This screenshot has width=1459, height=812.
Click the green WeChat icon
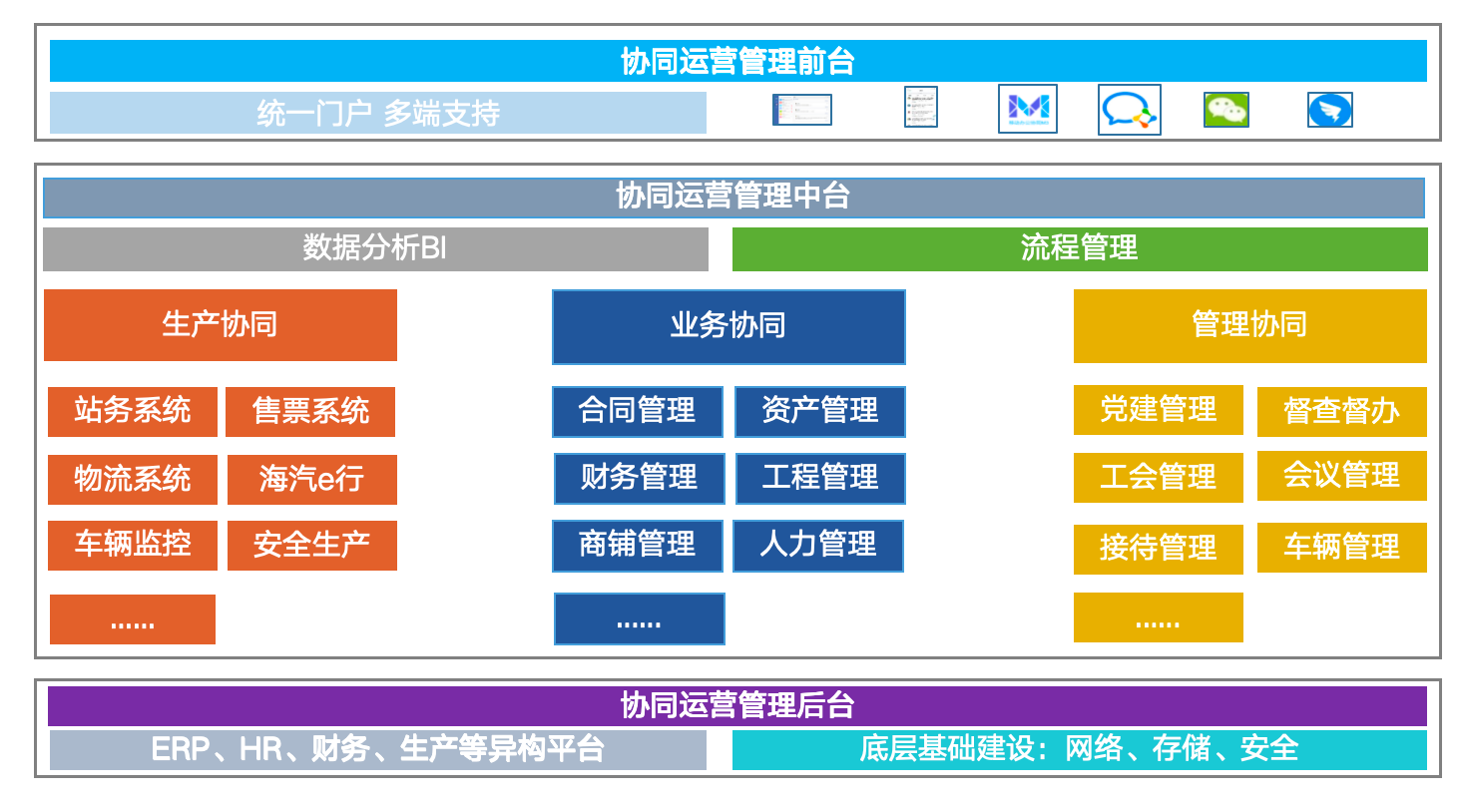tap(1226, 110)
